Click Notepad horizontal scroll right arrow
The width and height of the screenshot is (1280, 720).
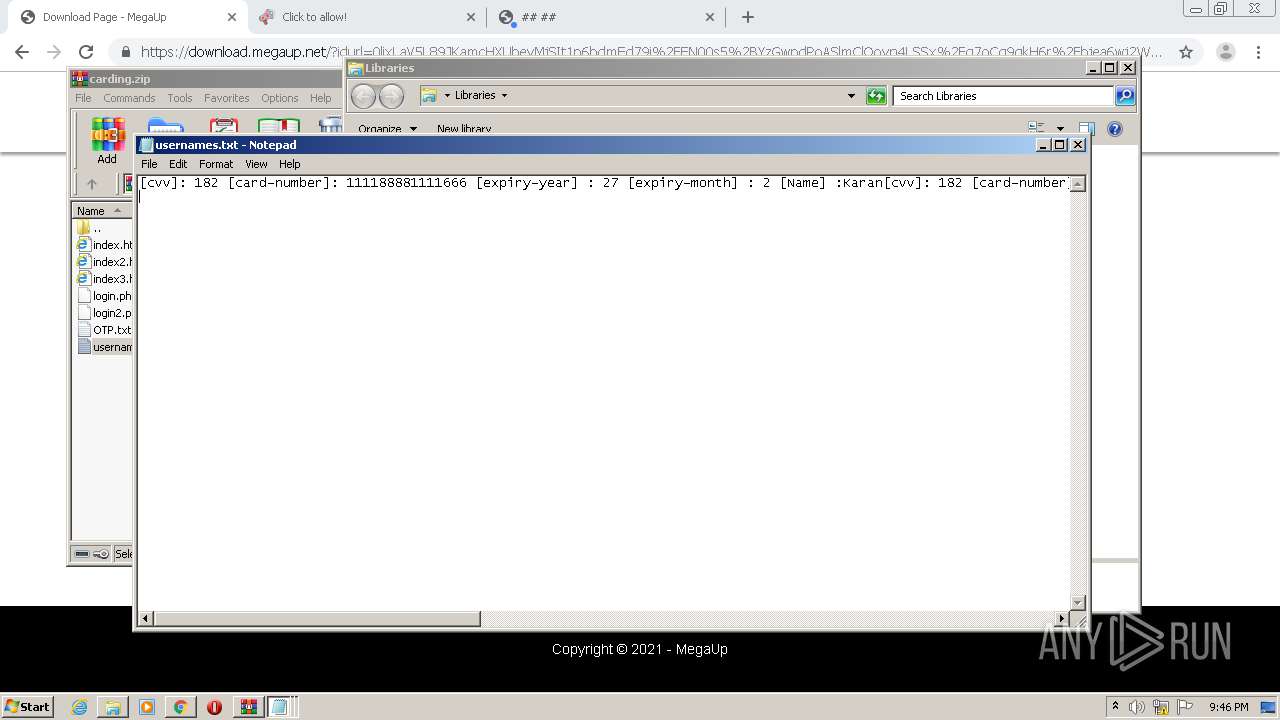[1062, 619]
